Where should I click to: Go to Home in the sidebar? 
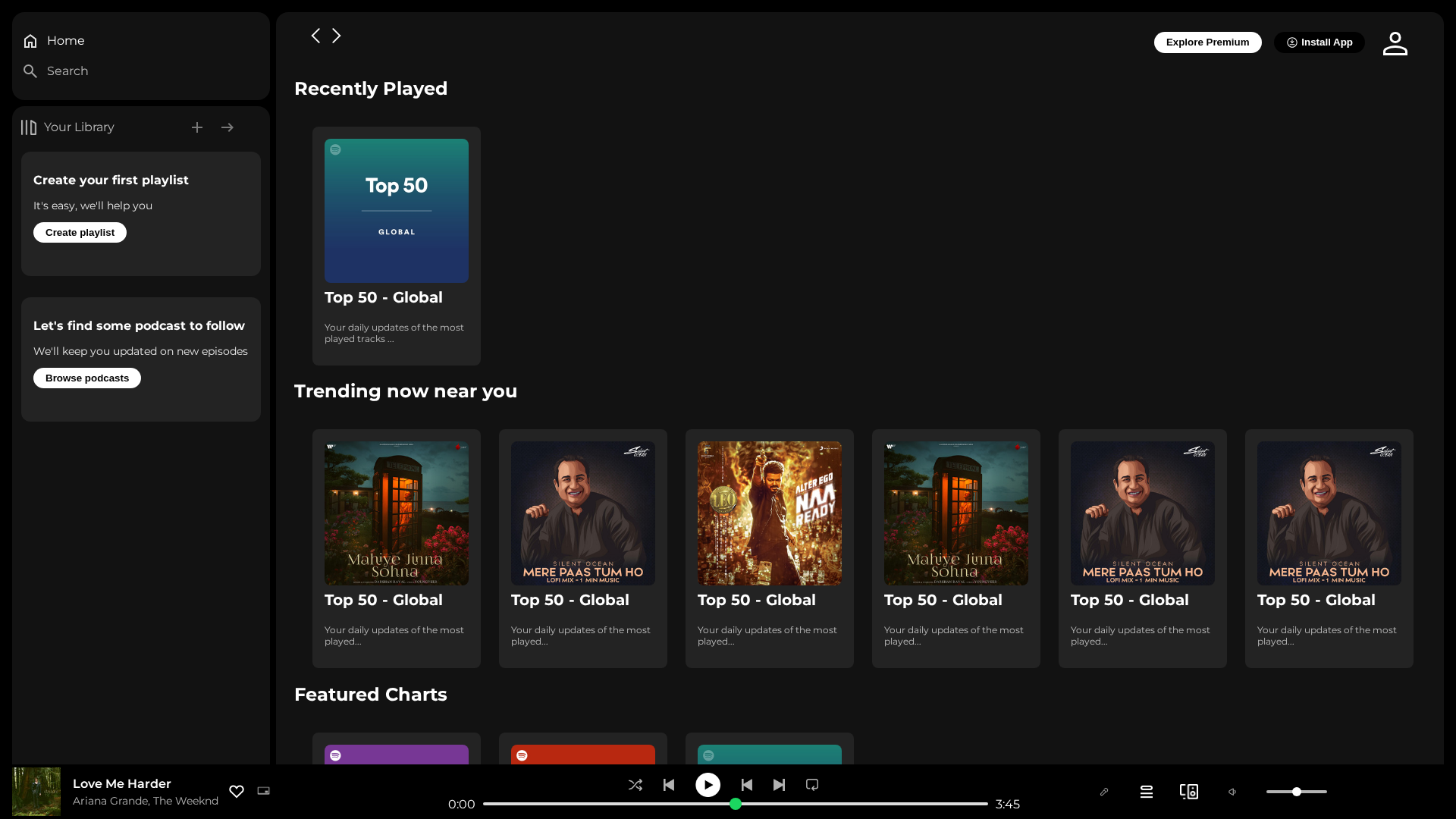coord(55,41)
